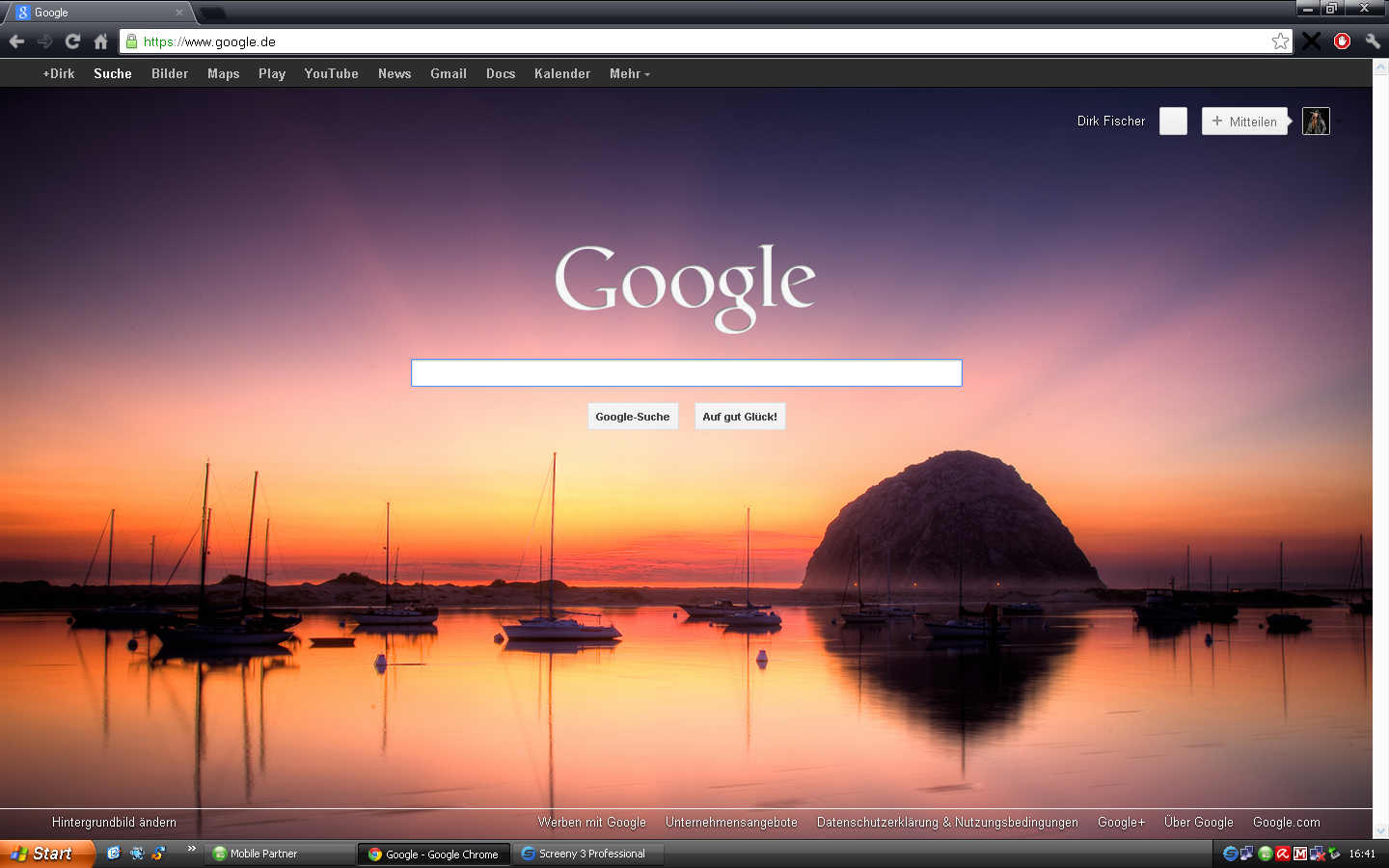This screenshot has height=868, width=1389.
Task: Open Gmail in the Google bar
Action: [449, 73]
